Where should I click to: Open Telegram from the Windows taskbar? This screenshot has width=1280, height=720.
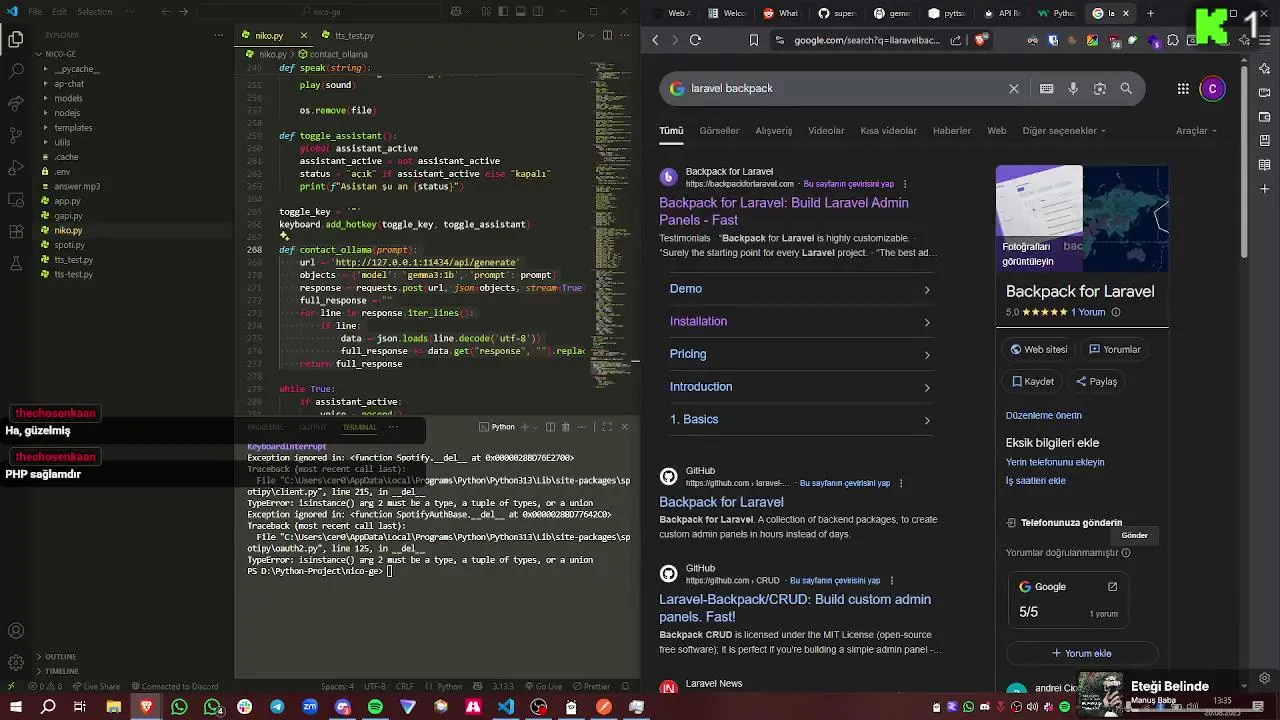point(277,707)
